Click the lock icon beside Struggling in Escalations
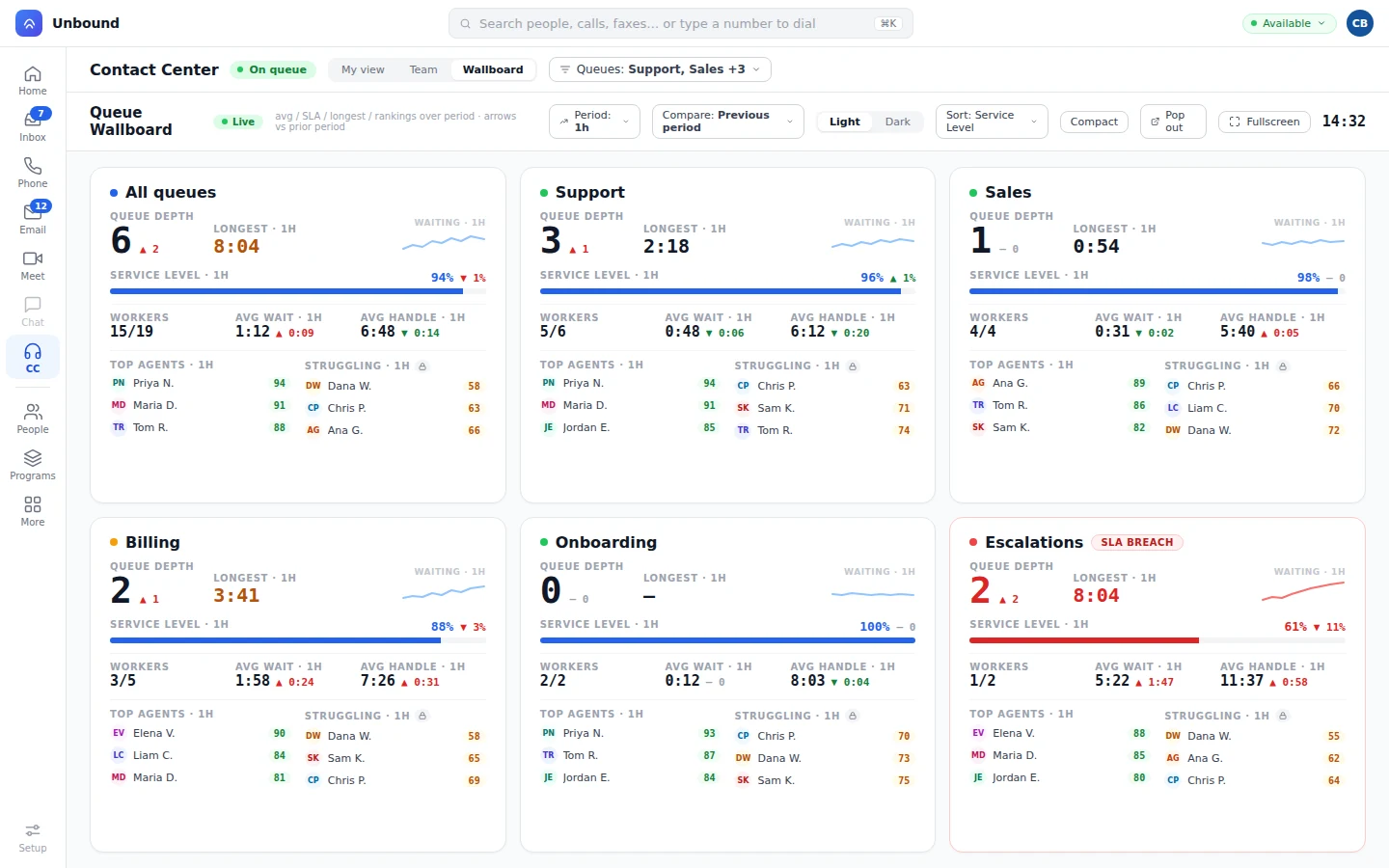Screen dimensions: 1389x868 coord(1283,717)
